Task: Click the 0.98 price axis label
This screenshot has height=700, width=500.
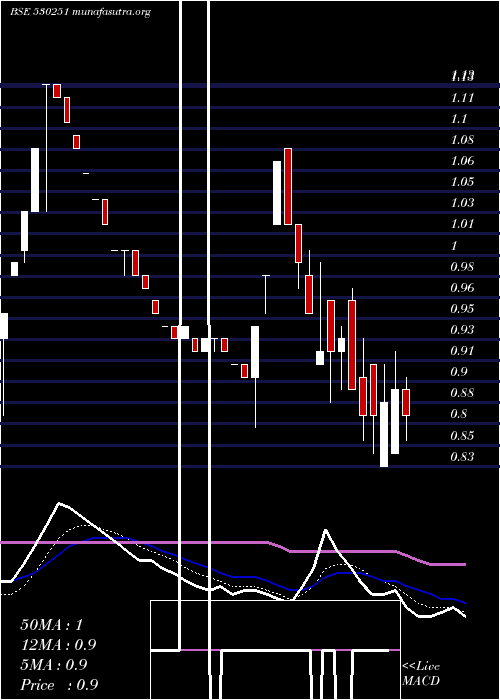Action: pos(462,267)
